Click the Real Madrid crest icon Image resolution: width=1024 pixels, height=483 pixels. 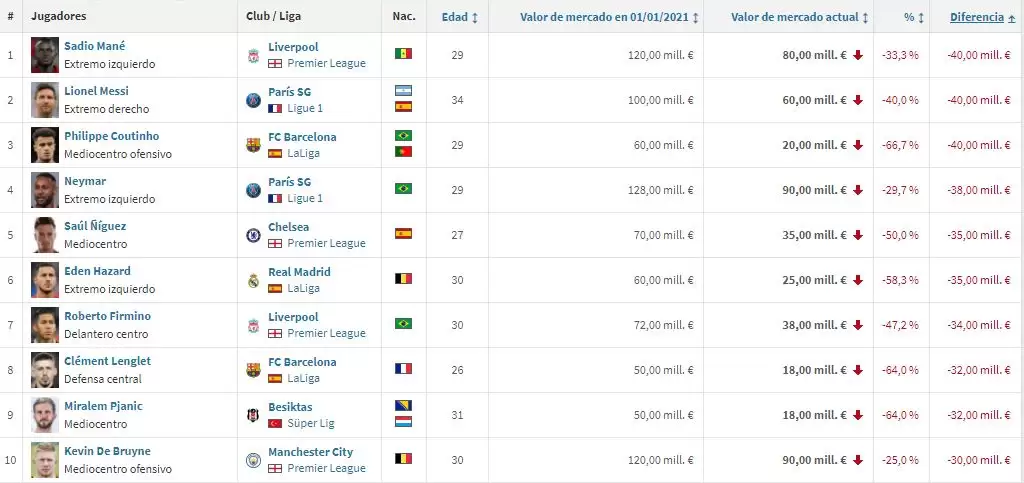(253, 280)
